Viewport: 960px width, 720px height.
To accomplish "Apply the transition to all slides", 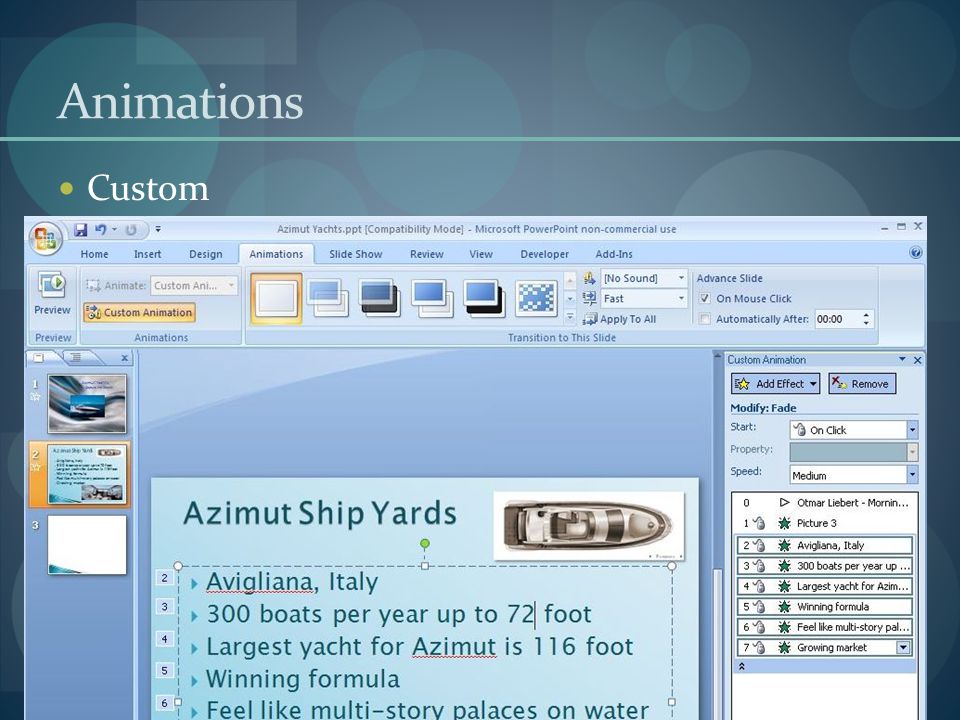I will coord(620,319).
